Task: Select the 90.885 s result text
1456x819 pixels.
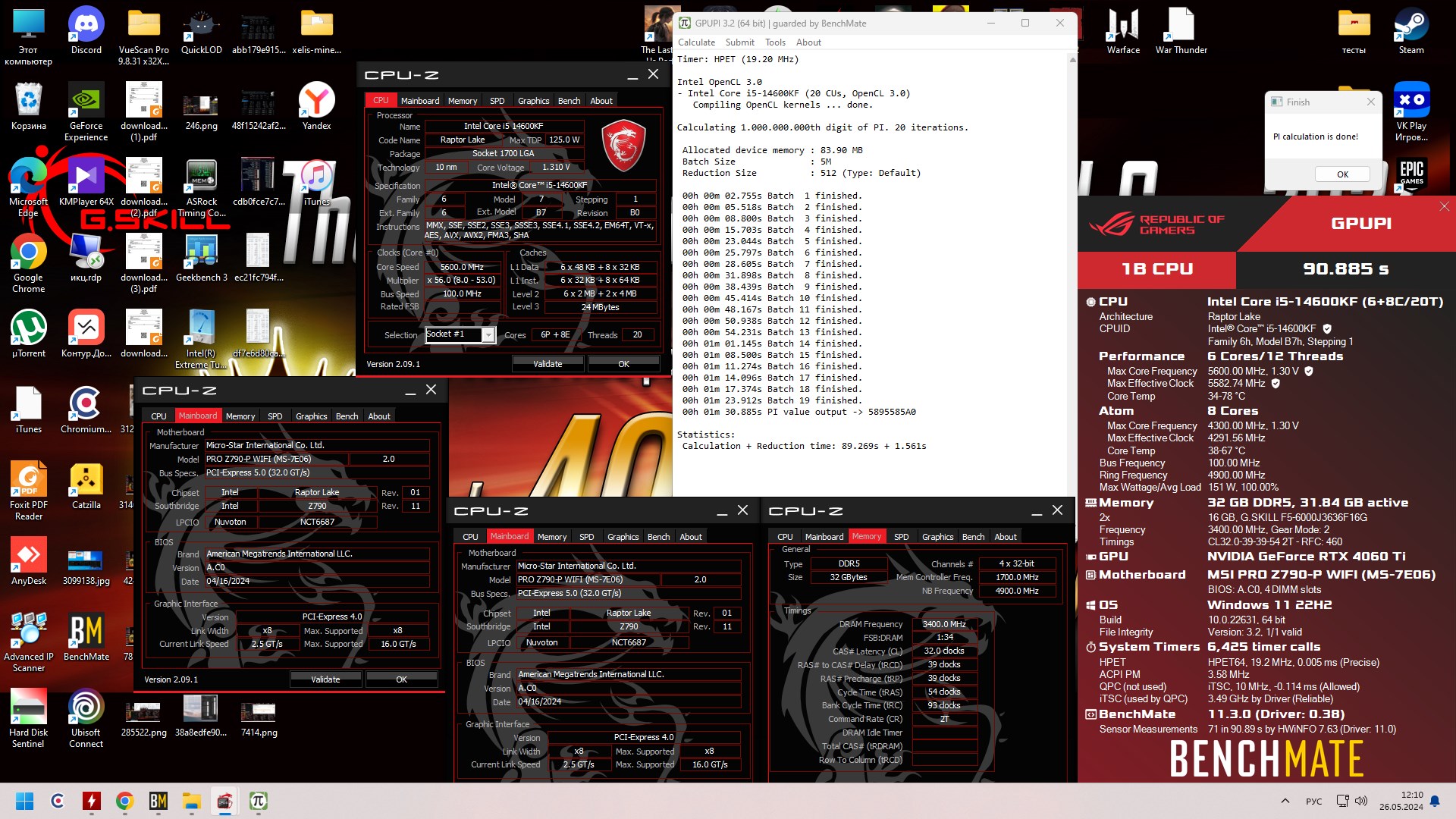Action: click(1345, 268)
